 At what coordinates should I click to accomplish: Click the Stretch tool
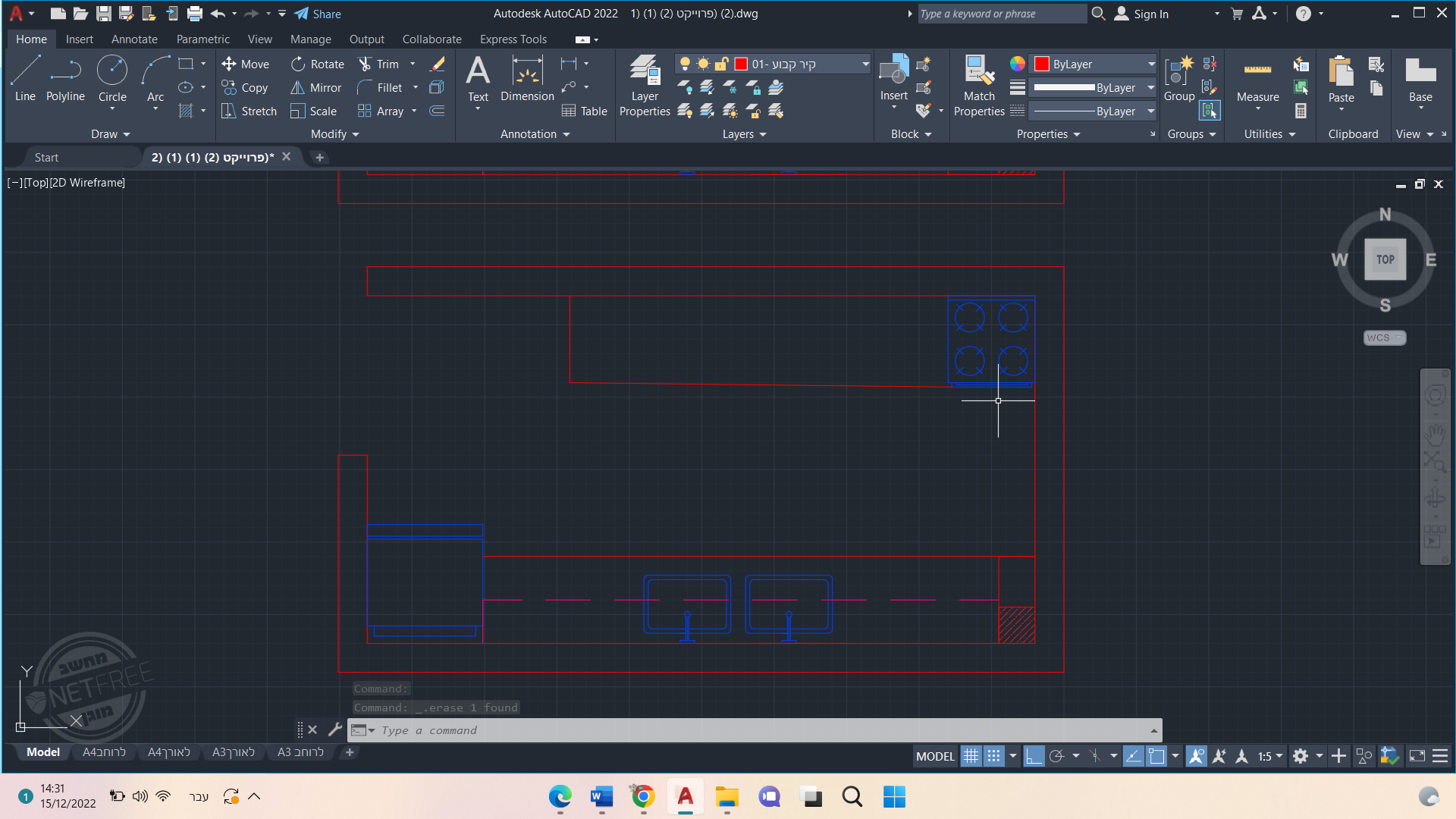249,111
